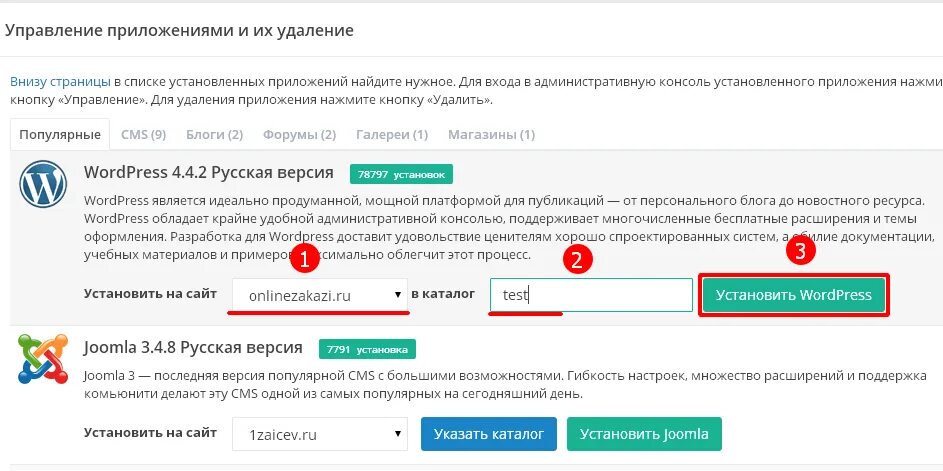Click the Указать каталог button
The width and height of the screenshot is (943, 471).
tap(489, 434)
